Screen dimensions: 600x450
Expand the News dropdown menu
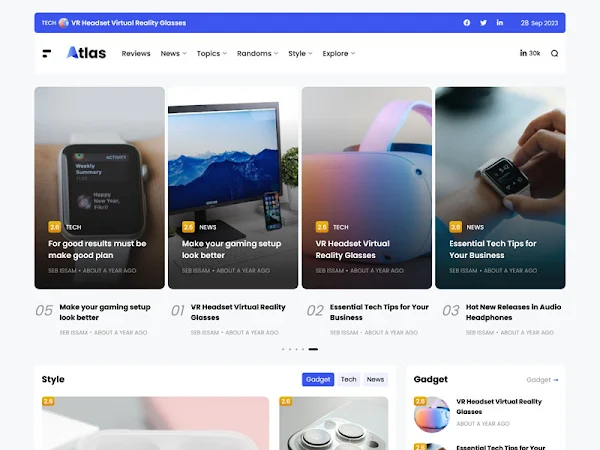pos(173,54)
